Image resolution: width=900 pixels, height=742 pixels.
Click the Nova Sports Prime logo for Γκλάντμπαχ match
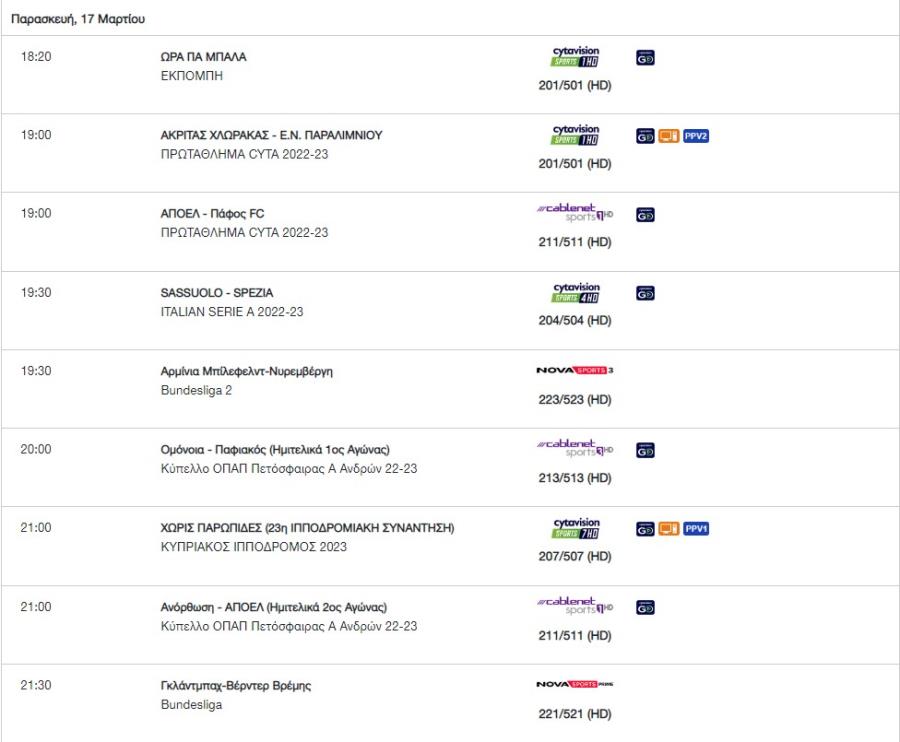575,685
